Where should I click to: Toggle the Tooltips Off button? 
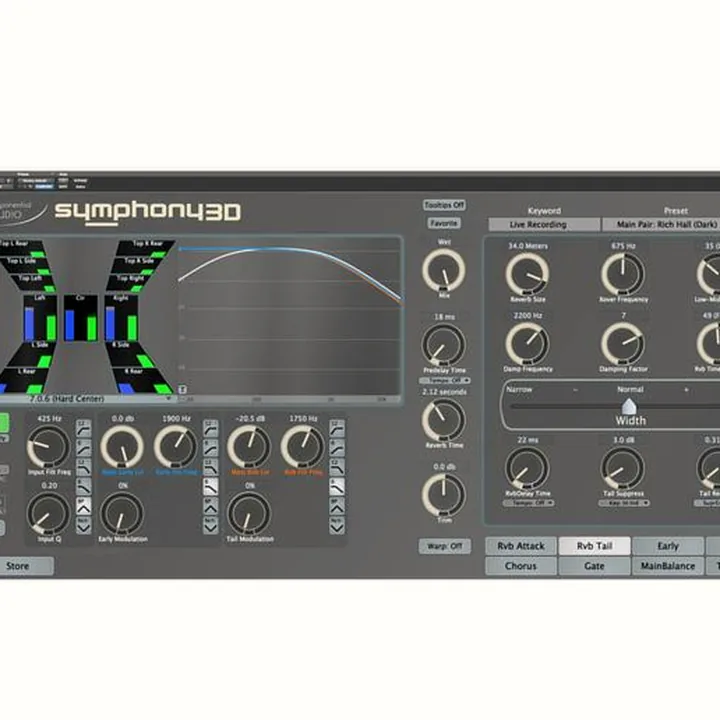[x=444, y=205]
